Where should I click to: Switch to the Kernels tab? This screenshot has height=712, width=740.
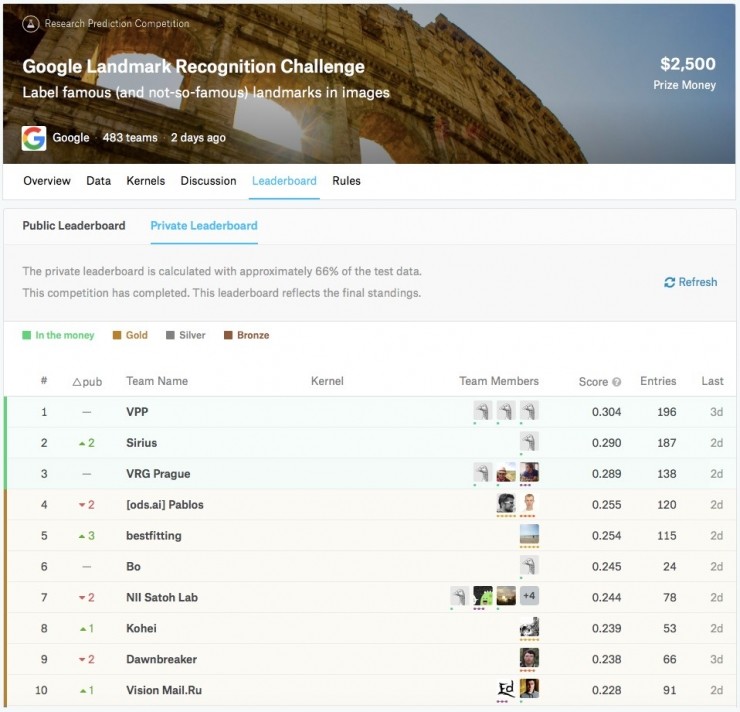pyautogui.click(x=145, y=181)
